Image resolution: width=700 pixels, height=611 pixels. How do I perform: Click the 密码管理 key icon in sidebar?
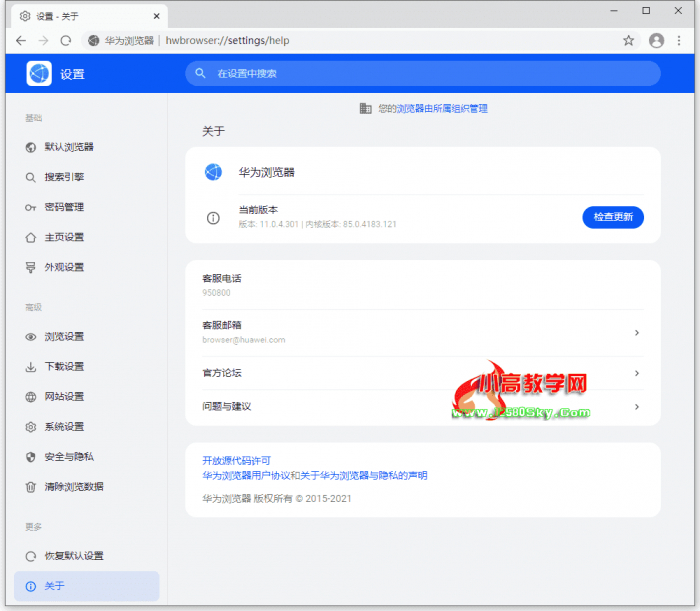pos(30,208)
